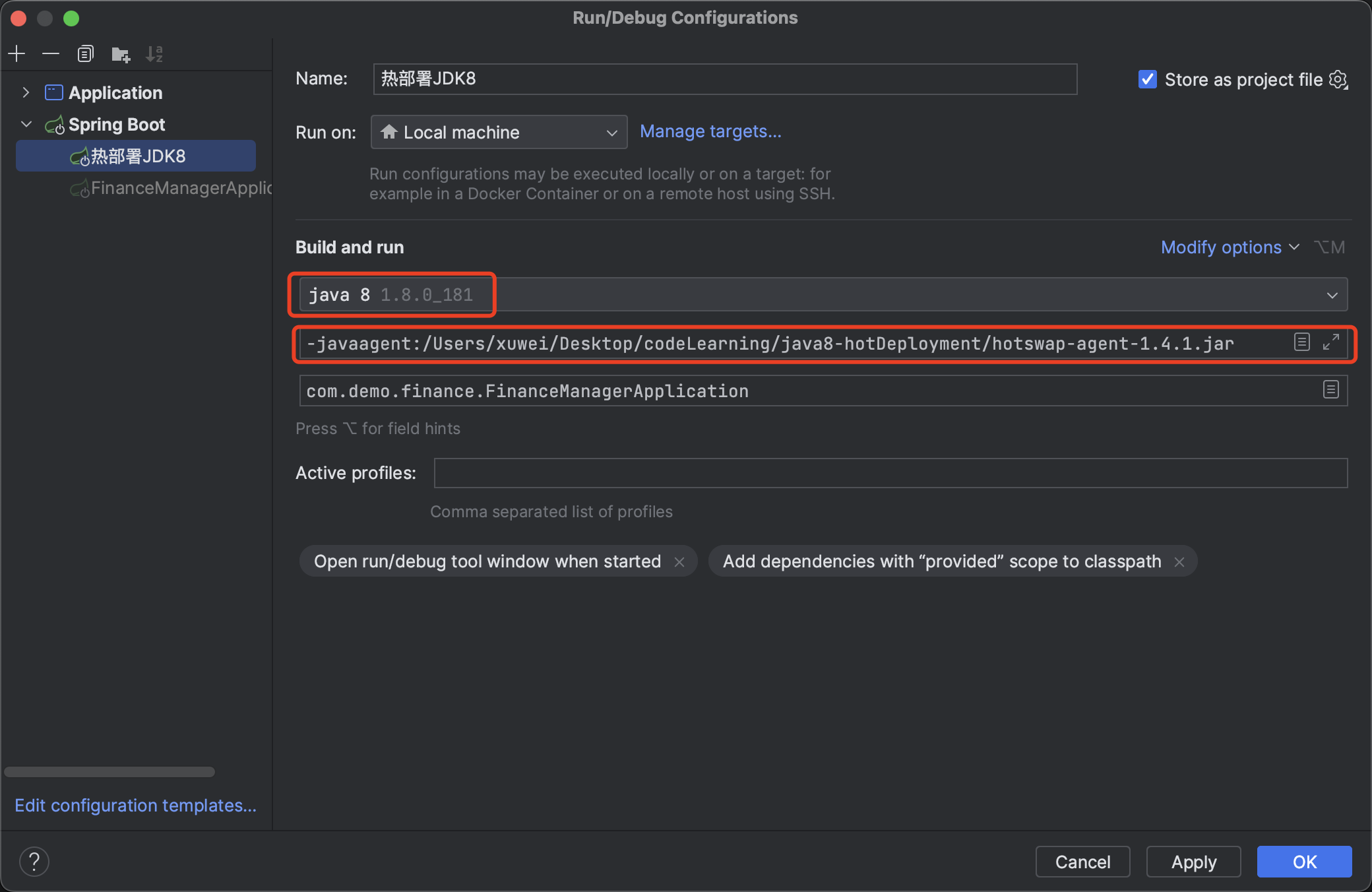Uncheck Store as project file
This screenshot has height=892, width=1372.
[1148, 80]
